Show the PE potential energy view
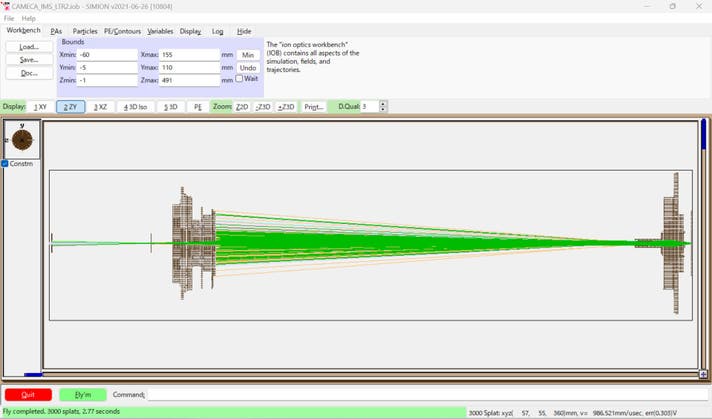This screenshot has height=419, width=712. click(198, 106)
